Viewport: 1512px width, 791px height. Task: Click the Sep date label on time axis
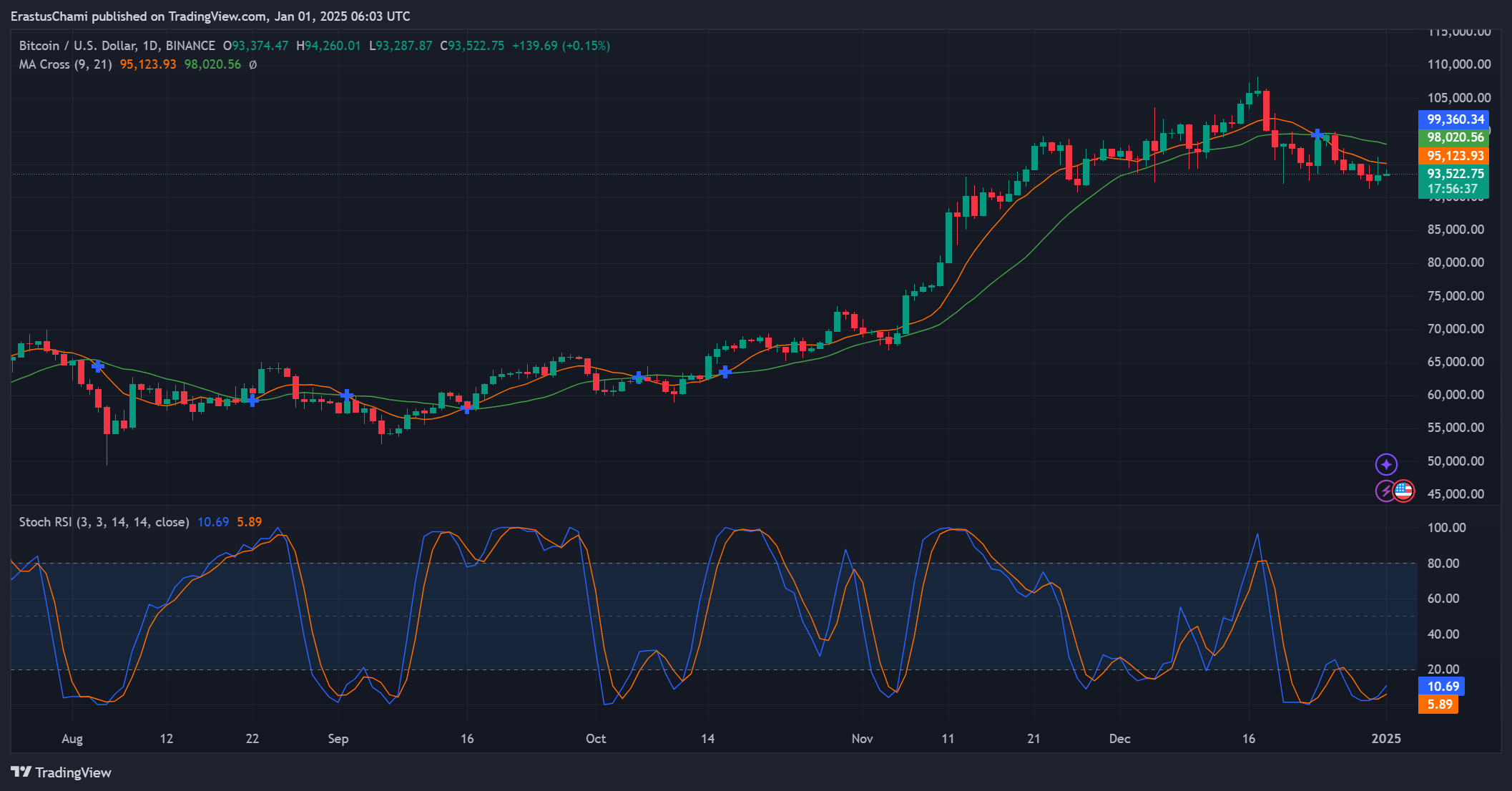pyautogui.click(x=338, y=739)
